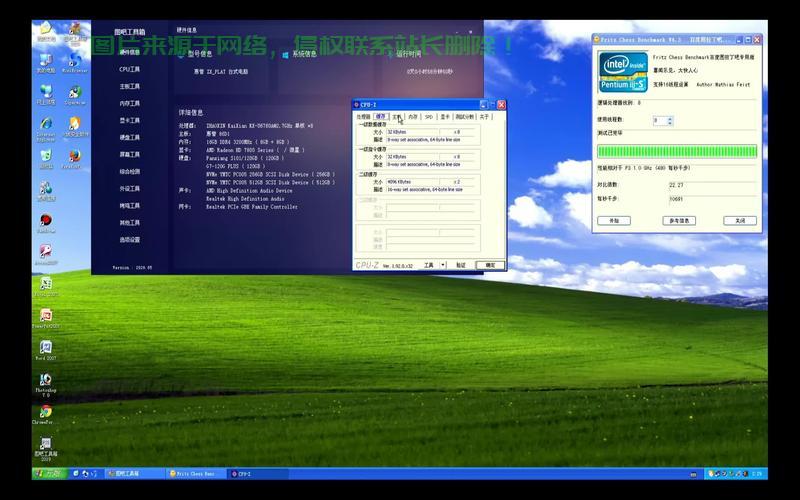
Task: Click the green benchmark progress bar
Action: [677, 151]
